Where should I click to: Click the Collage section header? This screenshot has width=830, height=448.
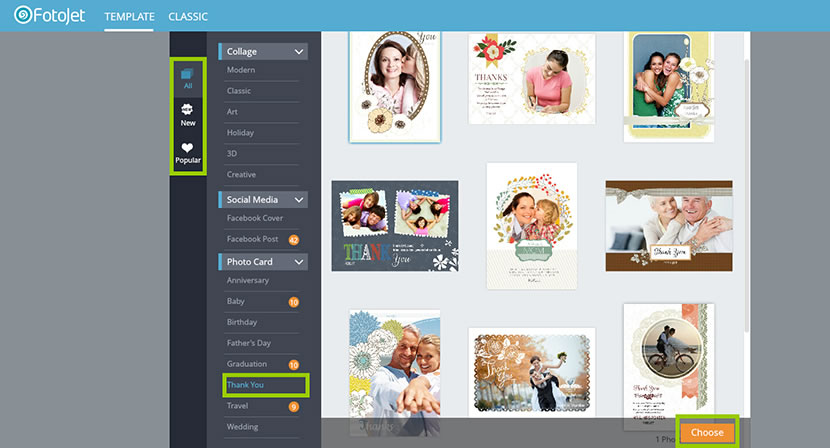click(x=263, y=51)
